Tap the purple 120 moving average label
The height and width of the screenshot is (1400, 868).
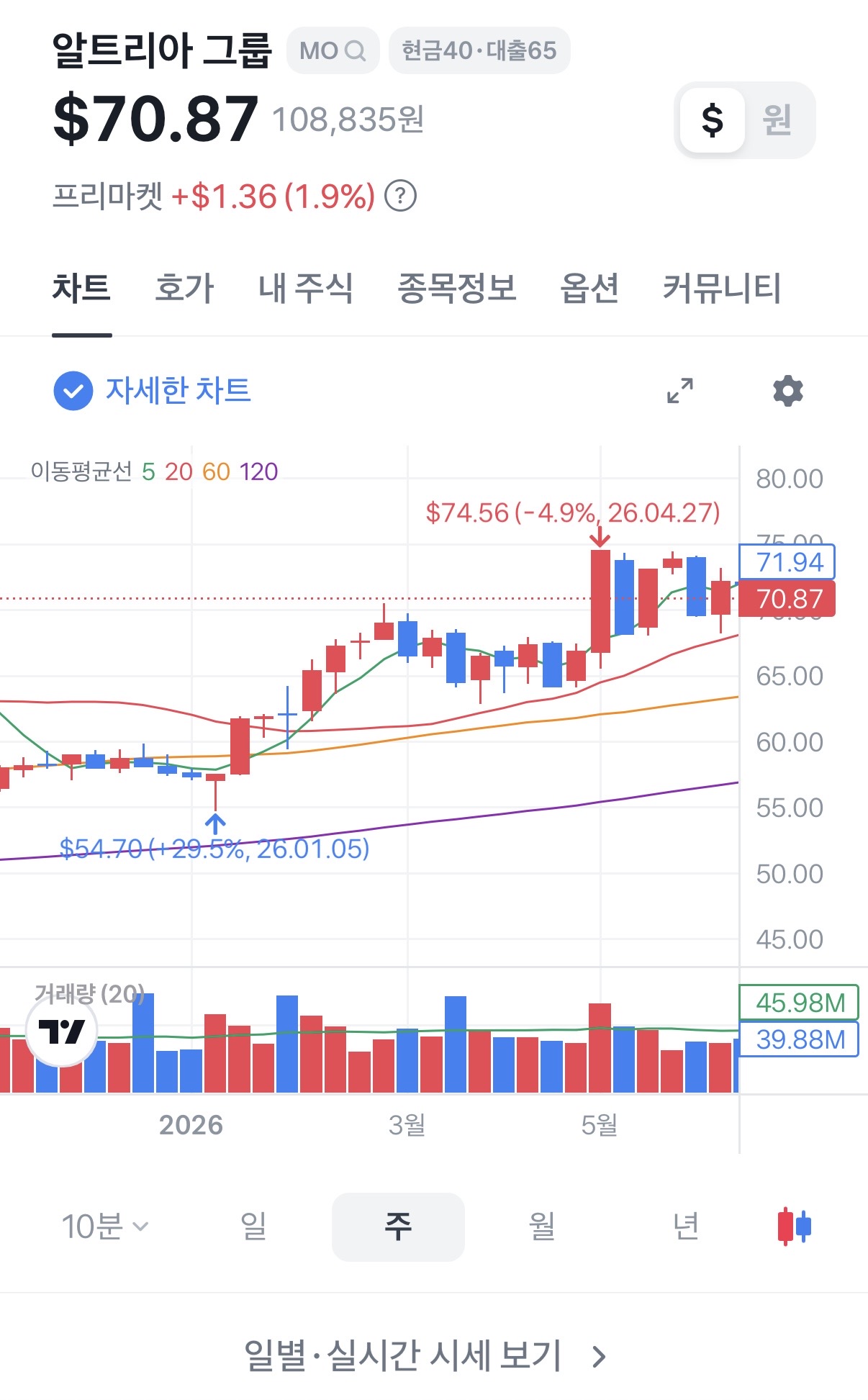pyautogui.click(x=258, y=471)
